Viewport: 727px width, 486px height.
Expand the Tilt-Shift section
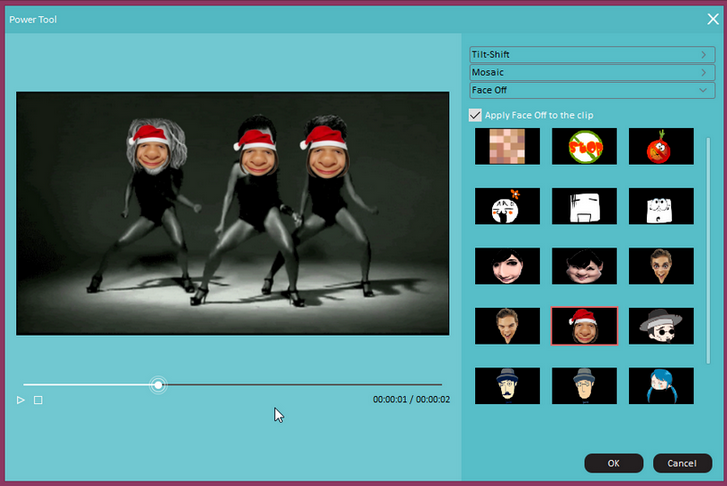click(x=592, y=55)
